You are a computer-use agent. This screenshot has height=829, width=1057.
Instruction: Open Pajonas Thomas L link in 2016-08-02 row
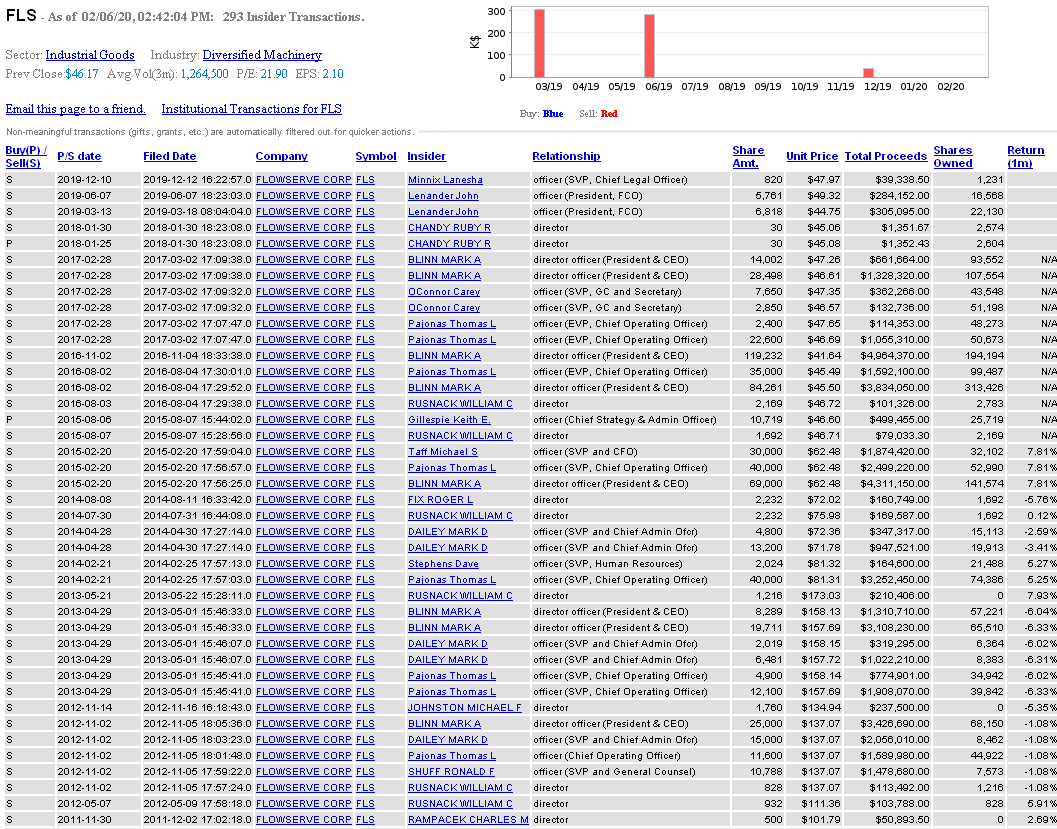tap(452, 371)
